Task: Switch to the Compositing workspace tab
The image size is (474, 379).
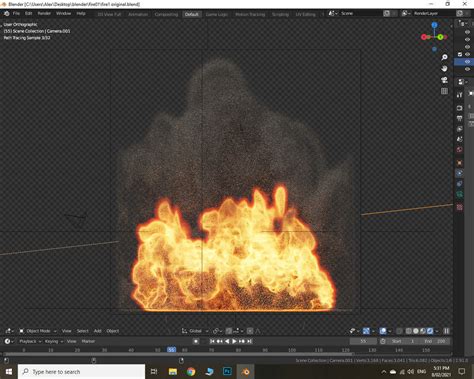Action: [166, 14]
